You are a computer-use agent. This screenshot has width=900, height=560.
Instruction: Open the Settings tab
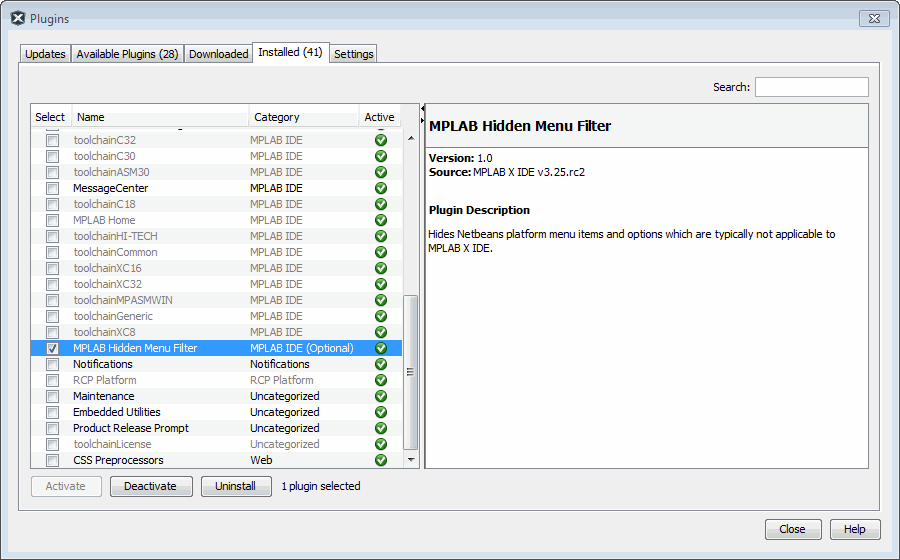coord(353,54)
